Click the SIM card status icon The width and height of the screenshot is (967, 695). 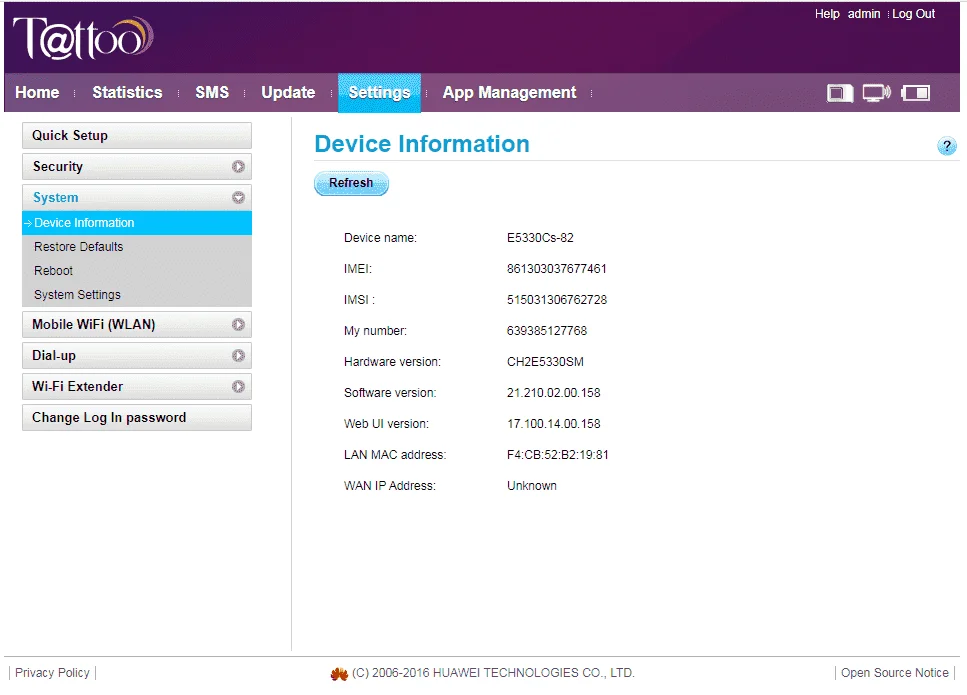point(839,93)
